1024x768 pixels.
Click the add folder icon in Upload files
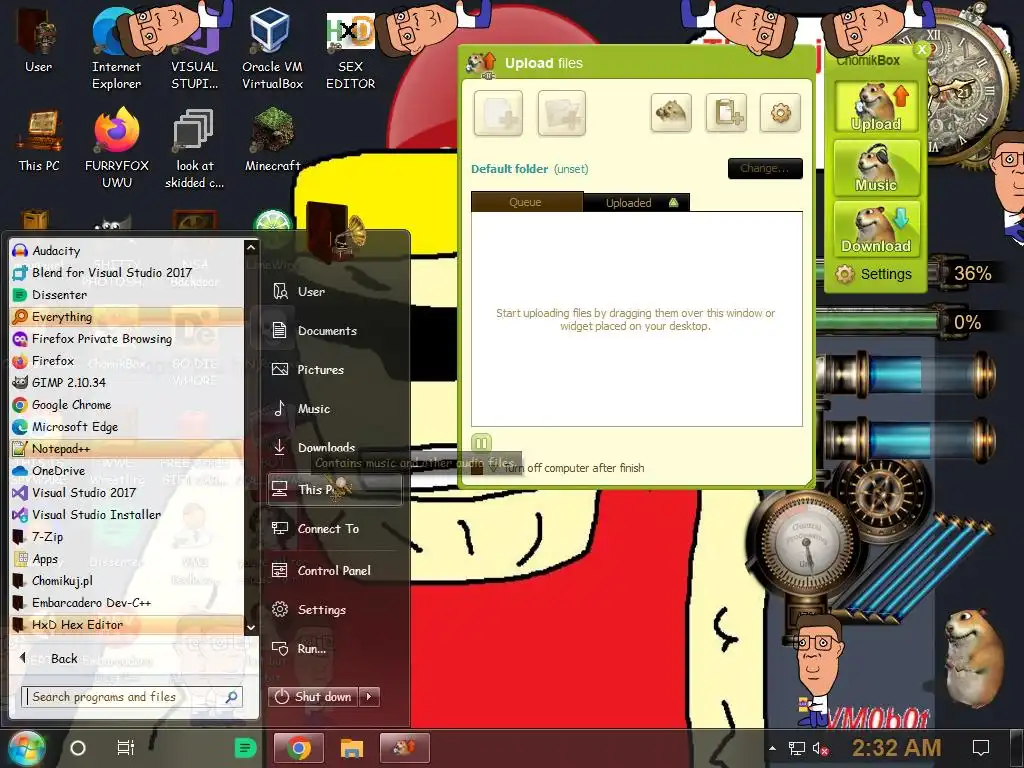point(562,114)
